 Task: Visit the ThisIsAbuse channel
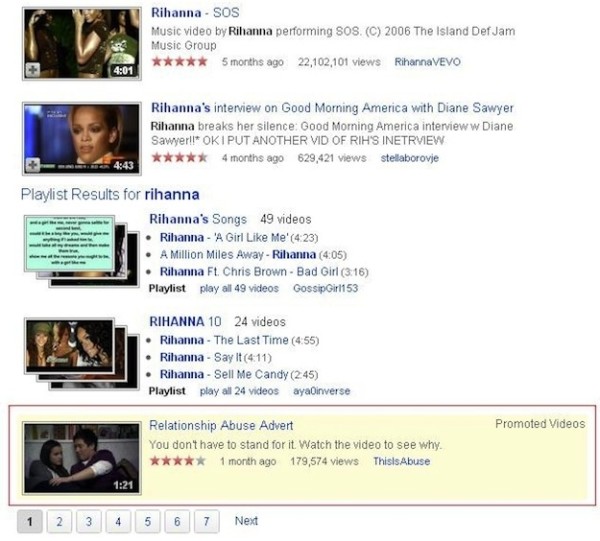pyautogui.click(x=401, y=461)
